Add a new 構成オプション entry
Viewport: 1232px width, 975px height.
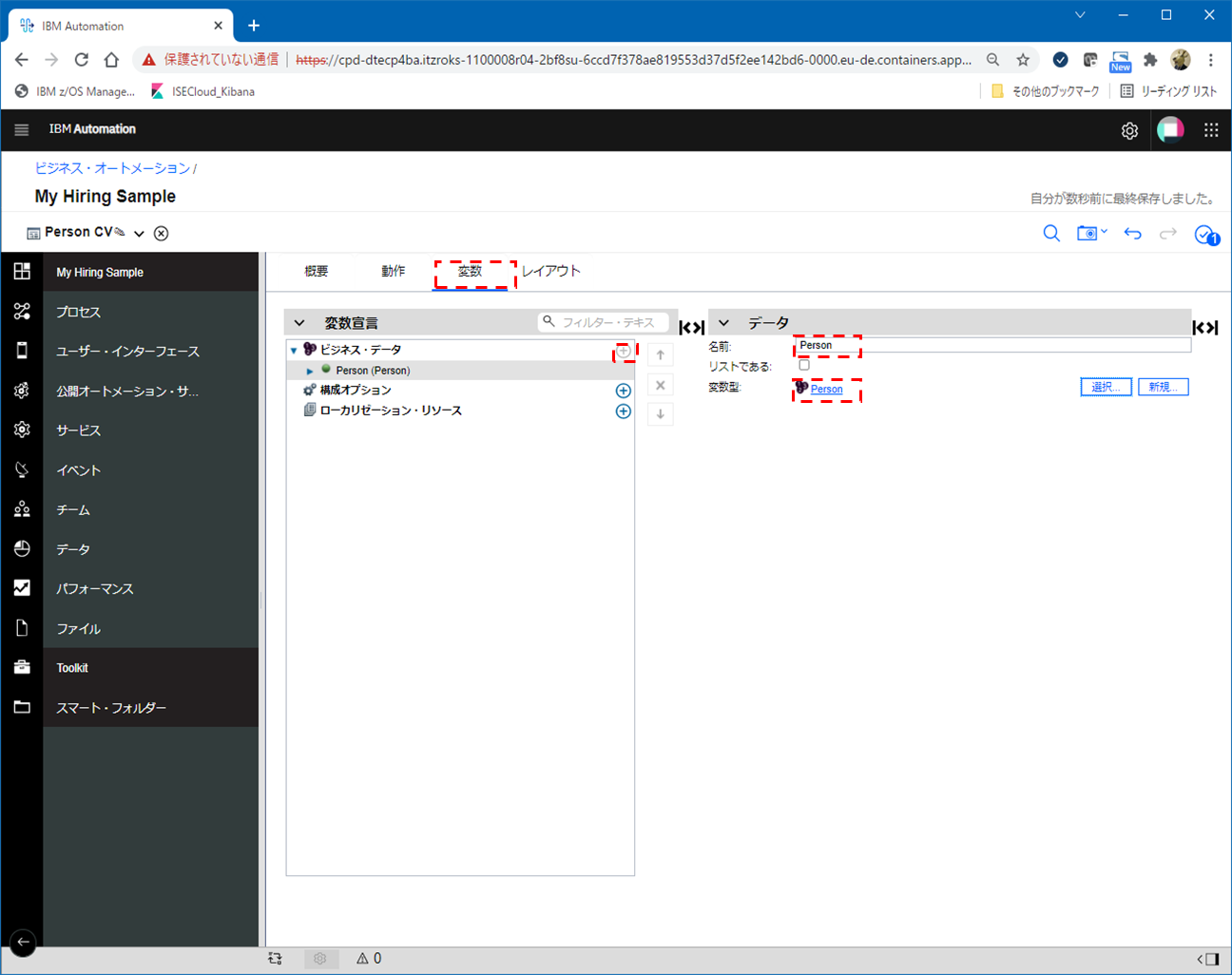[x=624, y=391]
